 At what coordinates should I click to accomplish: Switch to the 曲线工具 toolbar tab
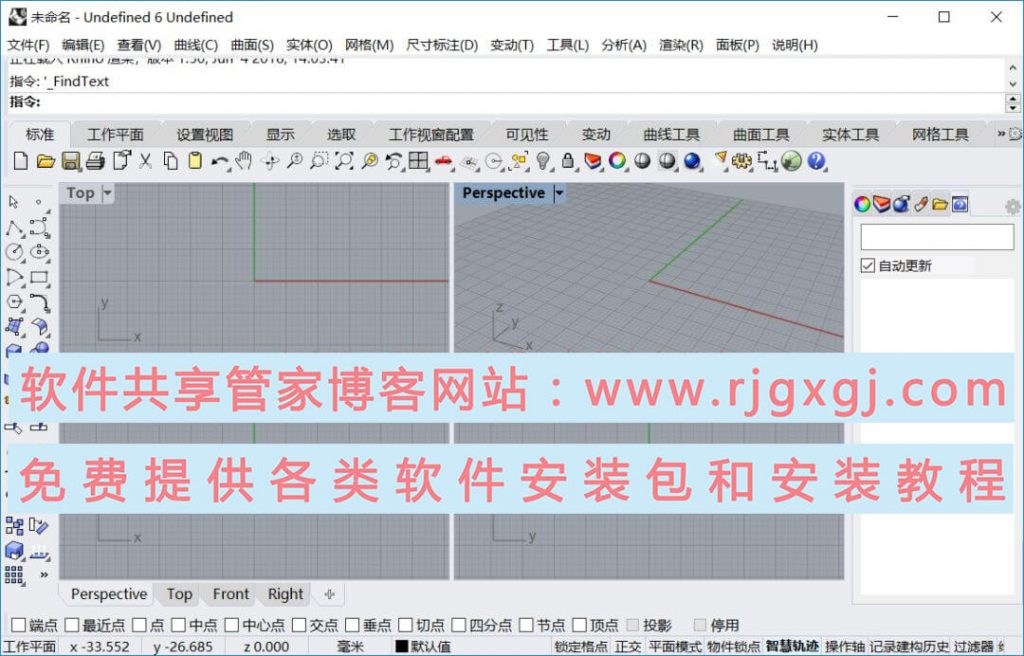click(x=671, y=135)
